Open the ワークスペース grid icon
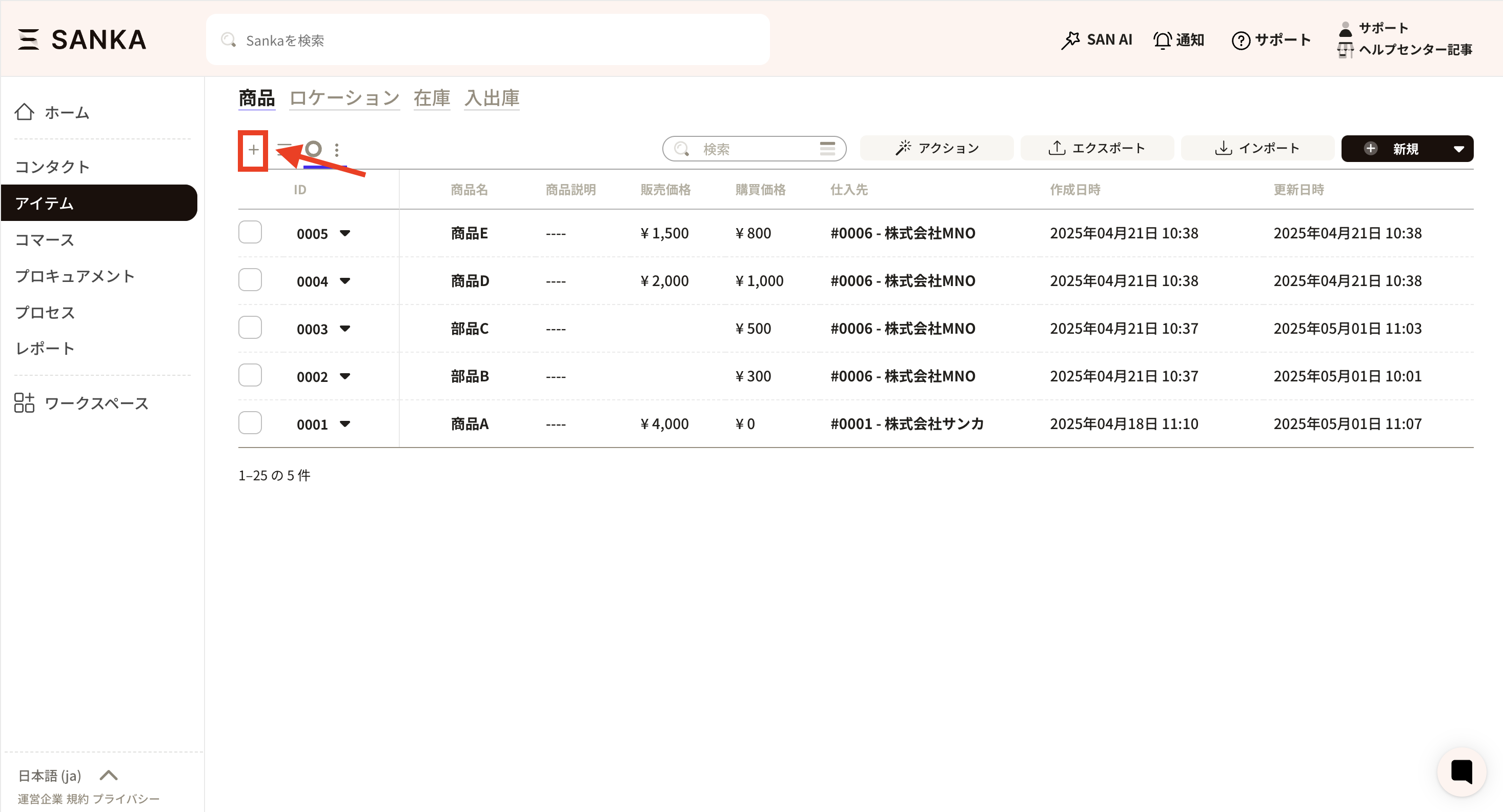Image resolution: width=1503 pixels, height=812 pixels. click(x=25, y=402)
